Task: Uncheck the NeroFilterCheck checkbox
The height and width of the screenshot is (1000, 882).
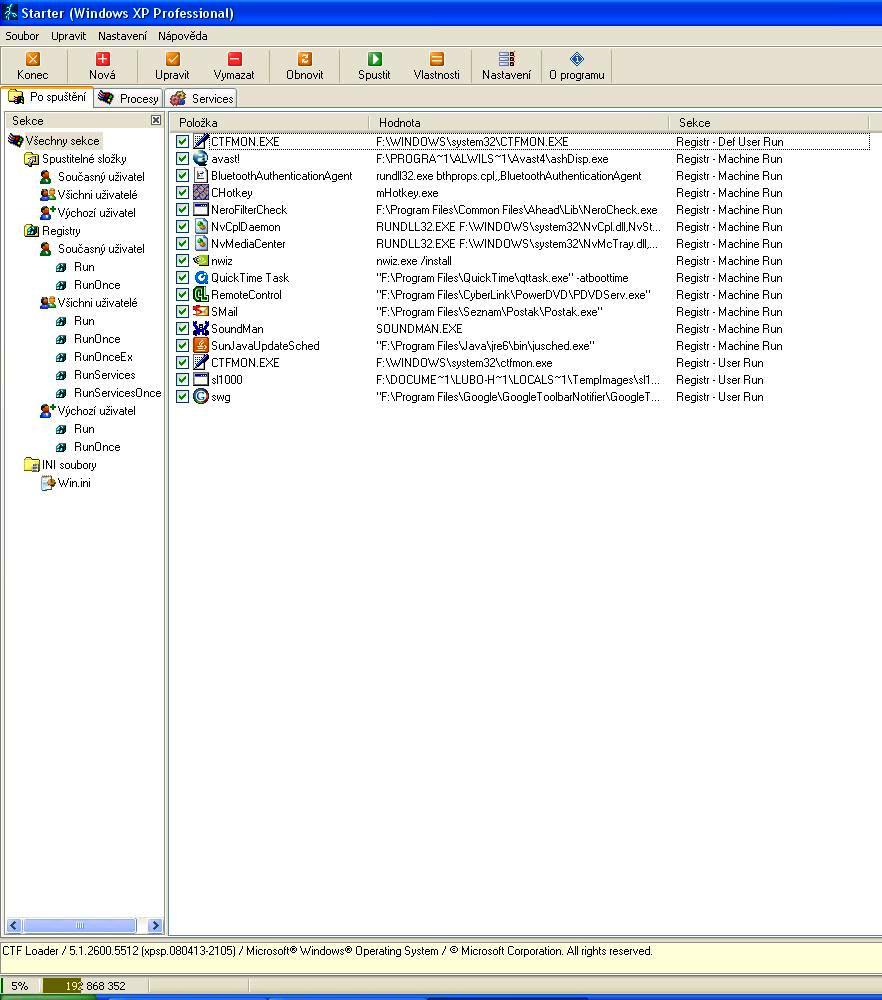Action: click(x=182, y=210)
